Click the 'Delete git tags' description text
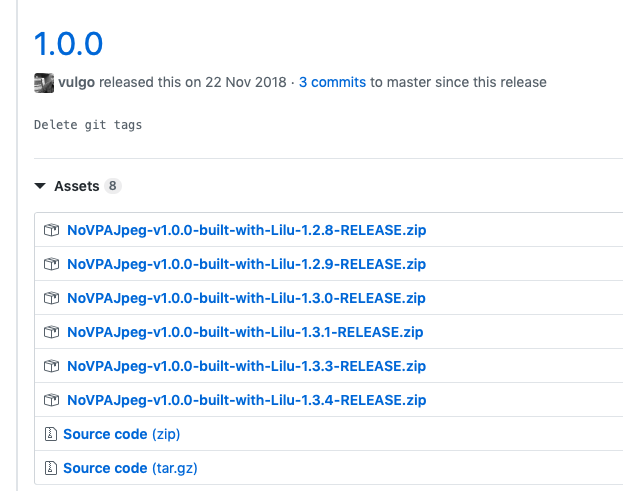Screen dimensions: 623x491 (x=88, y=125)
